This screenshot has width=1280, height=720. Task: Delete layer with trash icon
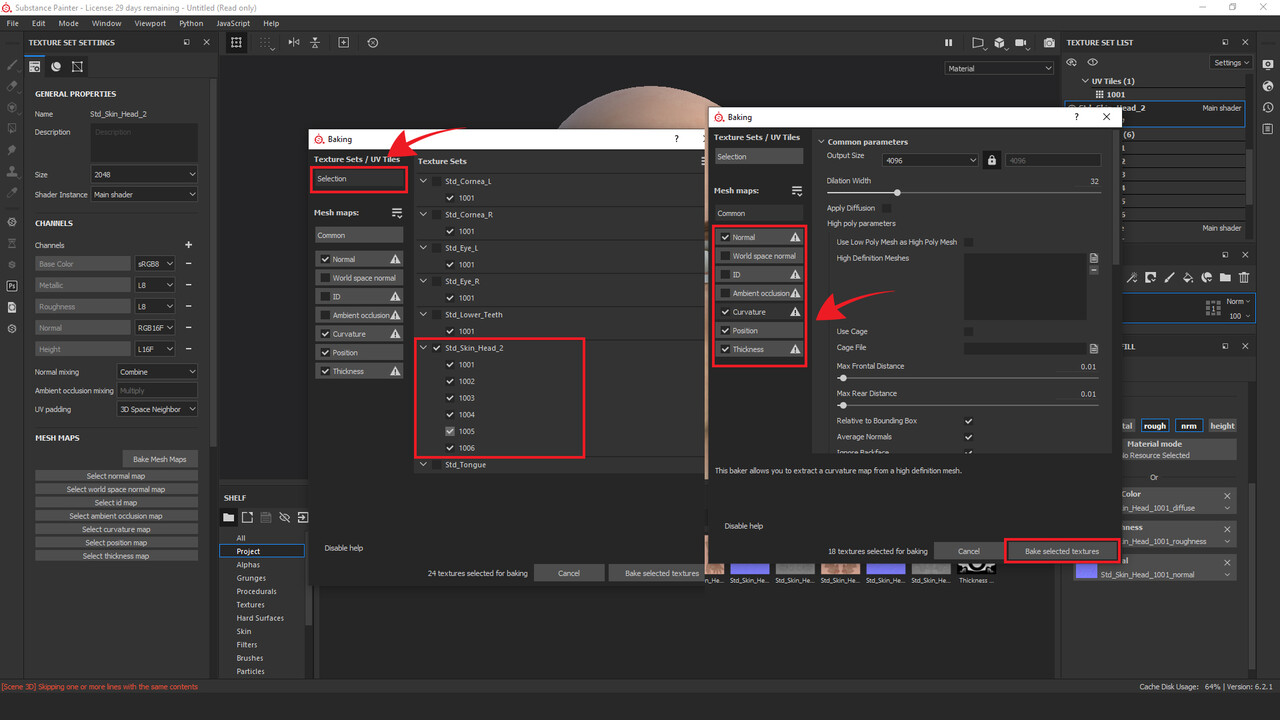coord(1244,277)
